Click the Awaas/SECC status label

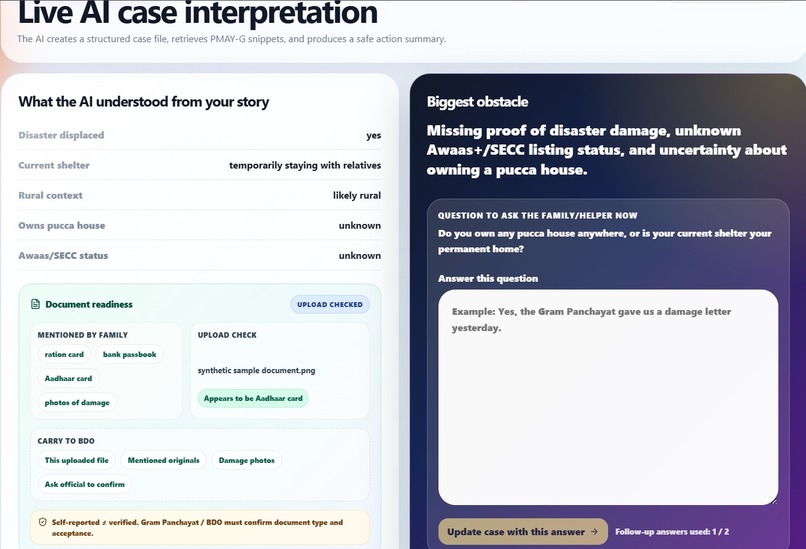pyautogui.click(x=63, y=255)
